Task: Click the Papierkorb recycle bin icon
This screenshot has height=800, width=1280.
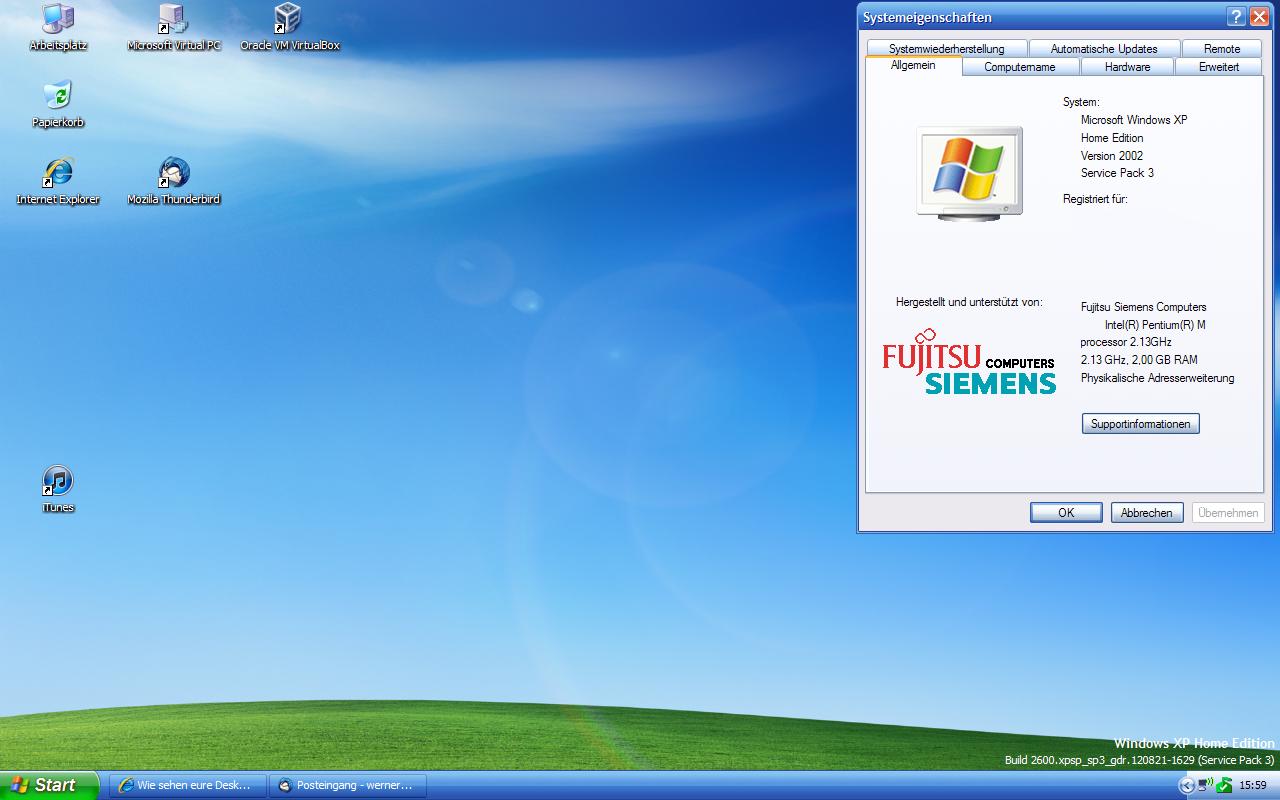Action: (x=58, y=96)
